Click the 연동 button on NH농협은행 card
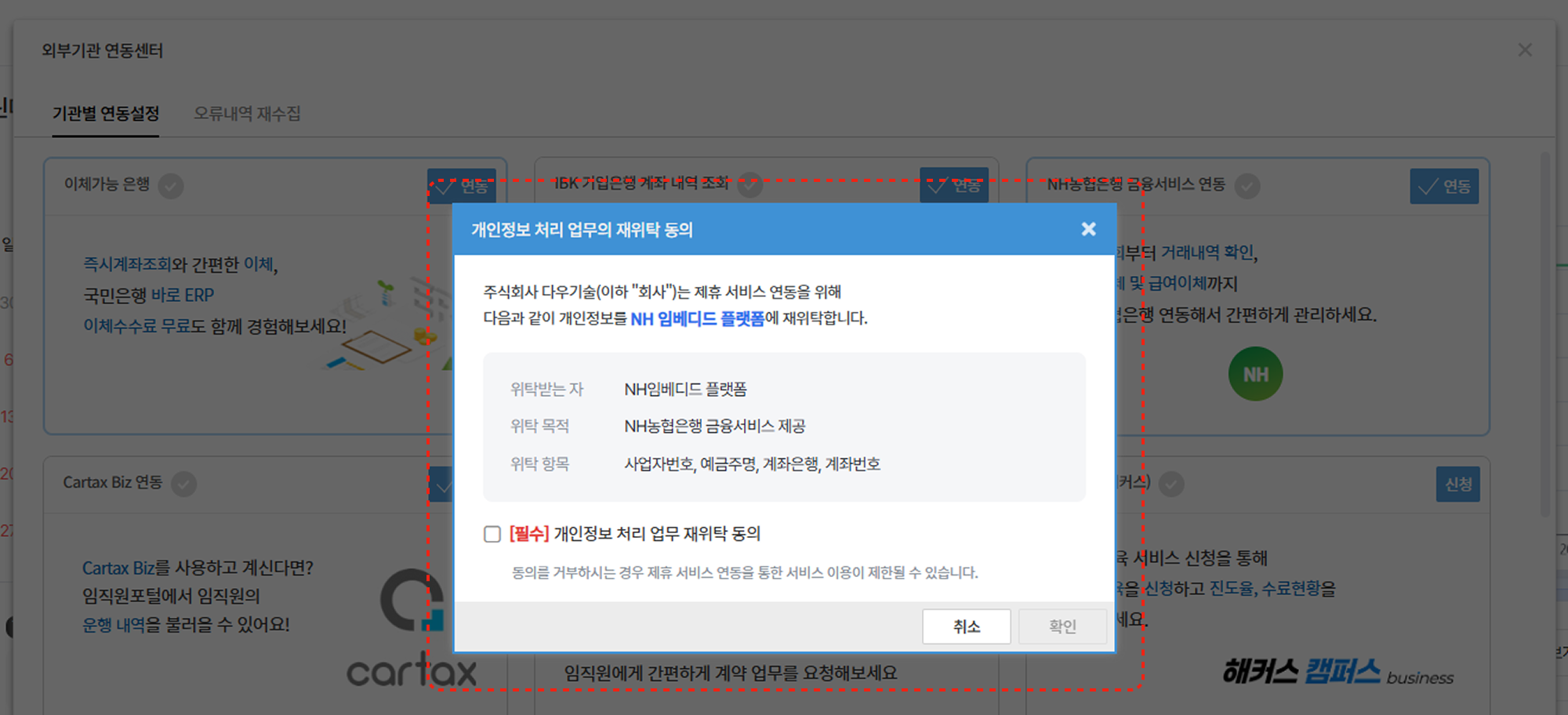Image resolution: width=1568 pixels, height=715 pixels. [x=1444, y=186]
